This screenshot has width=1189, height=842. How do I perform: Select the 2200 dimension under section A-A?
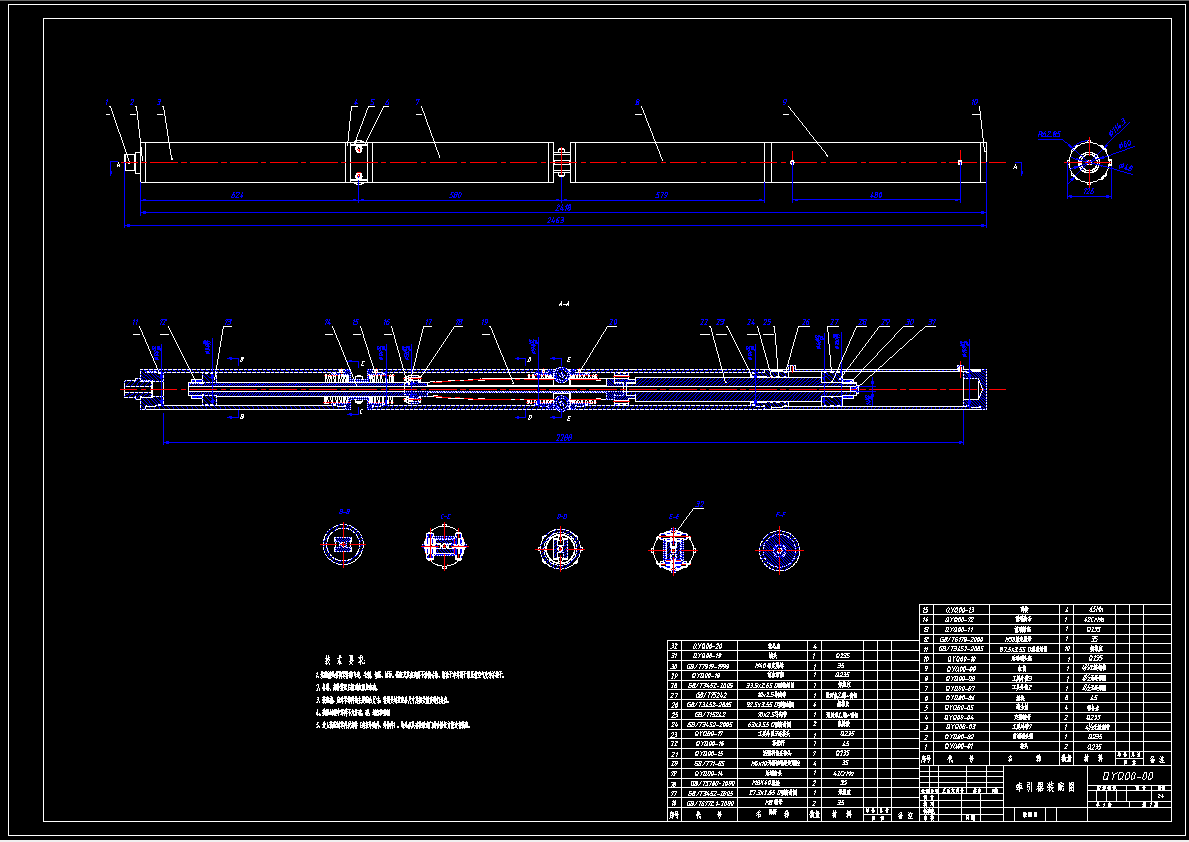(x=563, y=438)
